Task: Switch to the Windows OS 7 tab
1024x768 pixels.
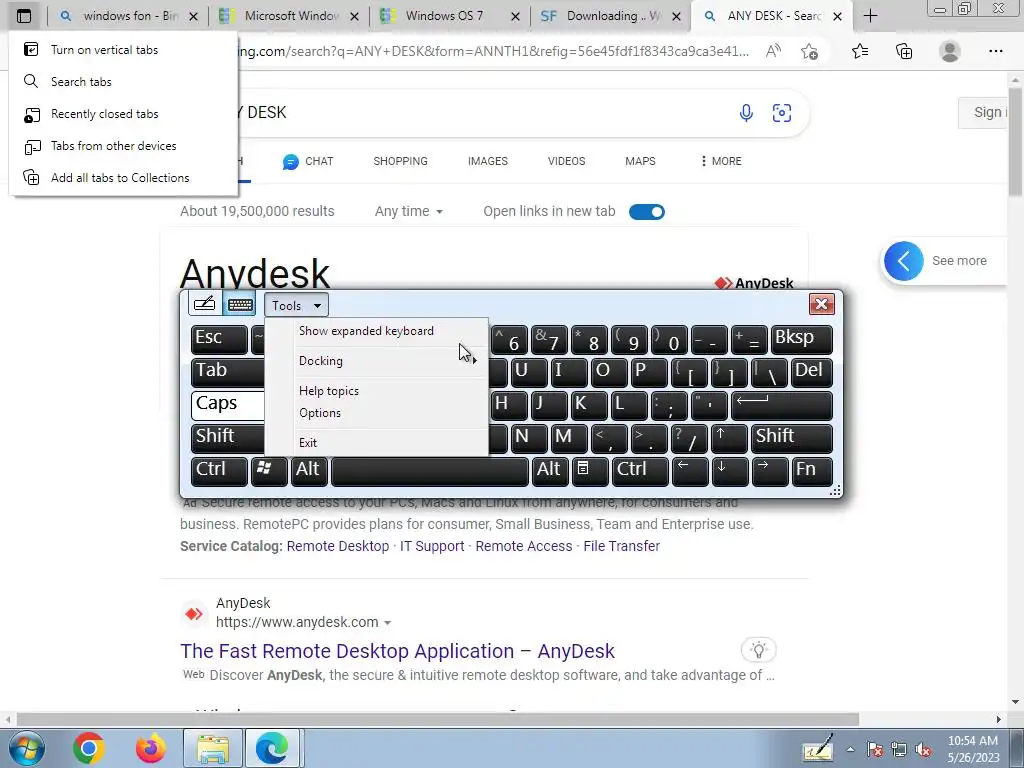Action: pos(451,16)
